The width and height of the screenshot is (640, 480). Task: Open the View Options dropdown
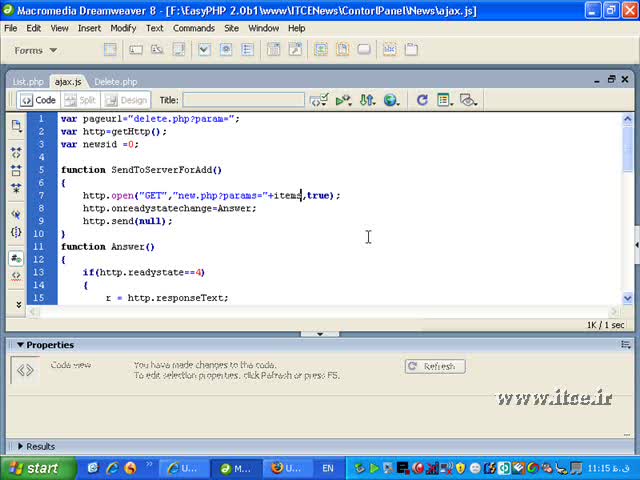click(445, 100)
